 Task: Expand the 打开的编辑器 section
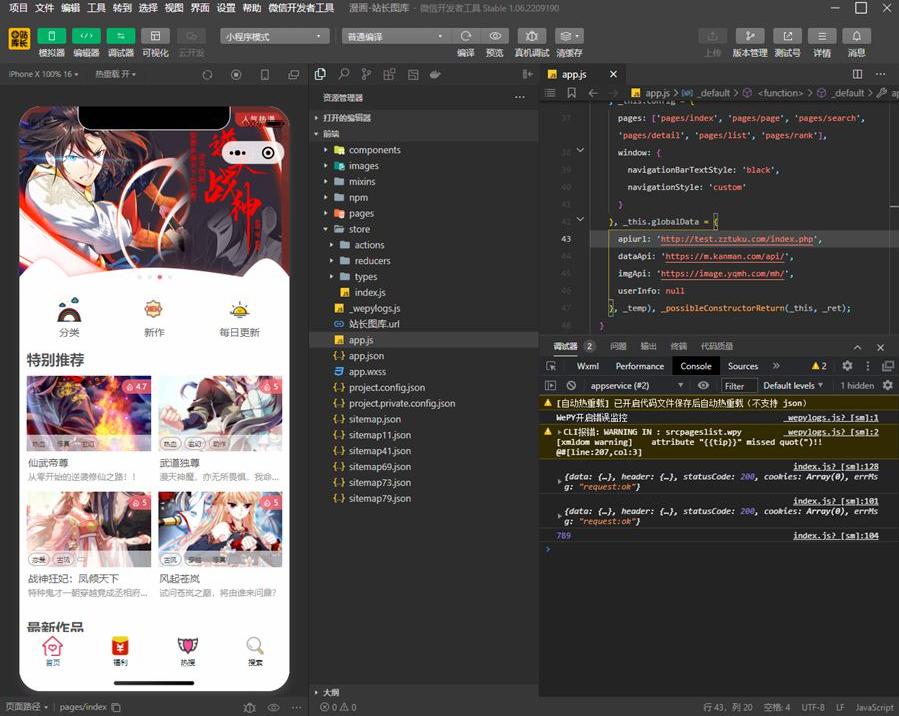click(424, 118)
